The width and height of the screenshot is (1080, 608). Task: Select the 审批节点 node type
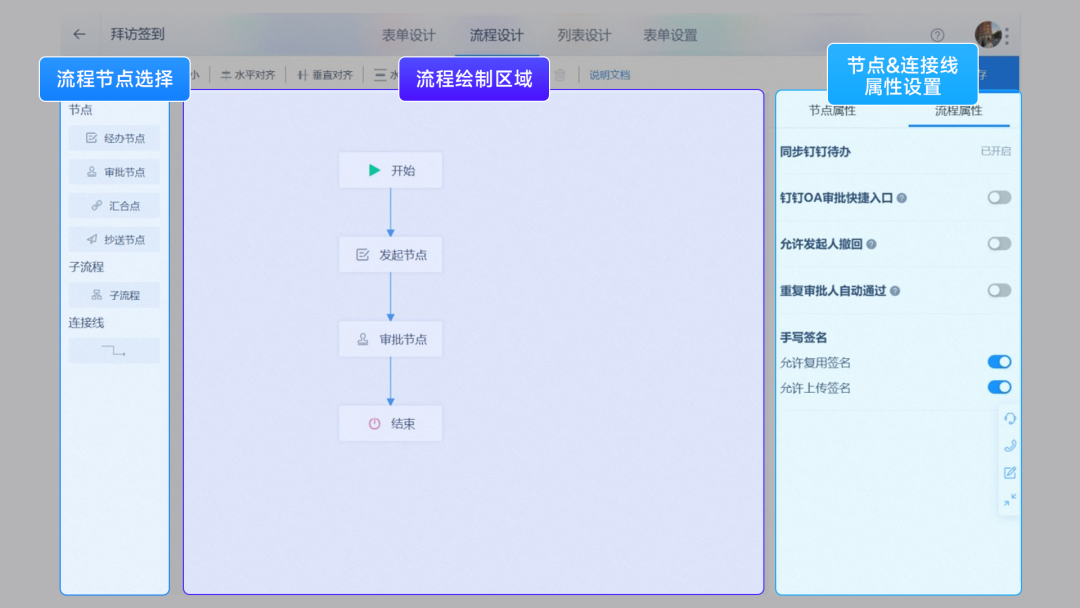pos(114,171)
